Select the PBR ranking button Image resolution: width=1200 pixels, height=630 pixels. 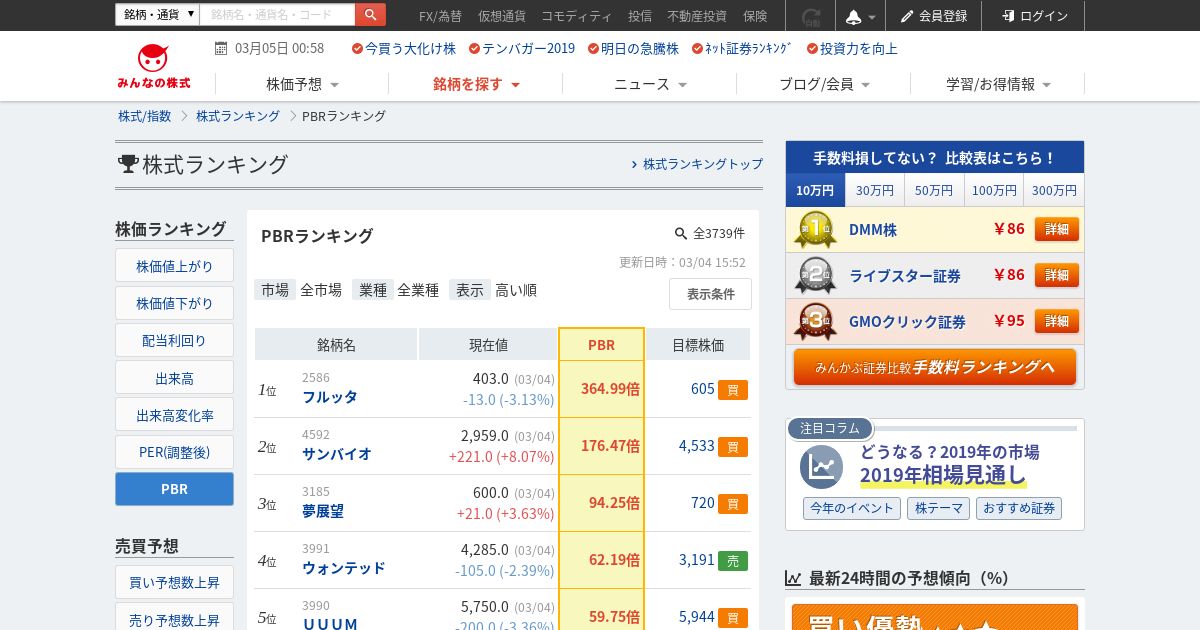pos(174,489)
